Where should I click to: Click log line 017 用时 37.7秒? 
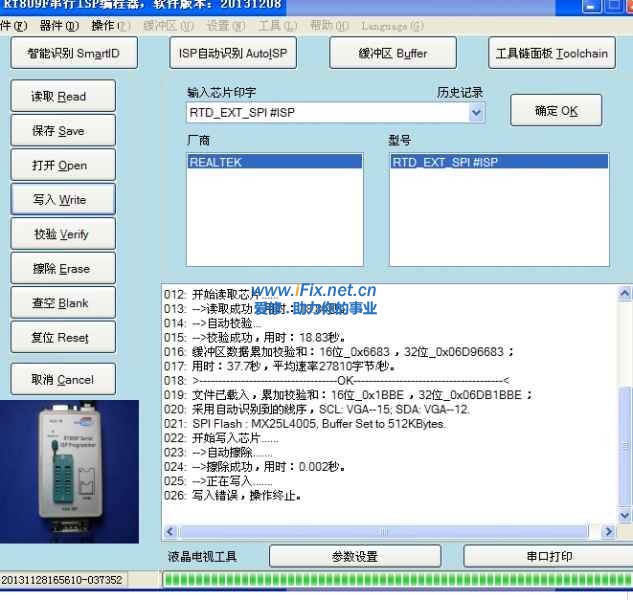pyautogui.click(x=279, y=366)
